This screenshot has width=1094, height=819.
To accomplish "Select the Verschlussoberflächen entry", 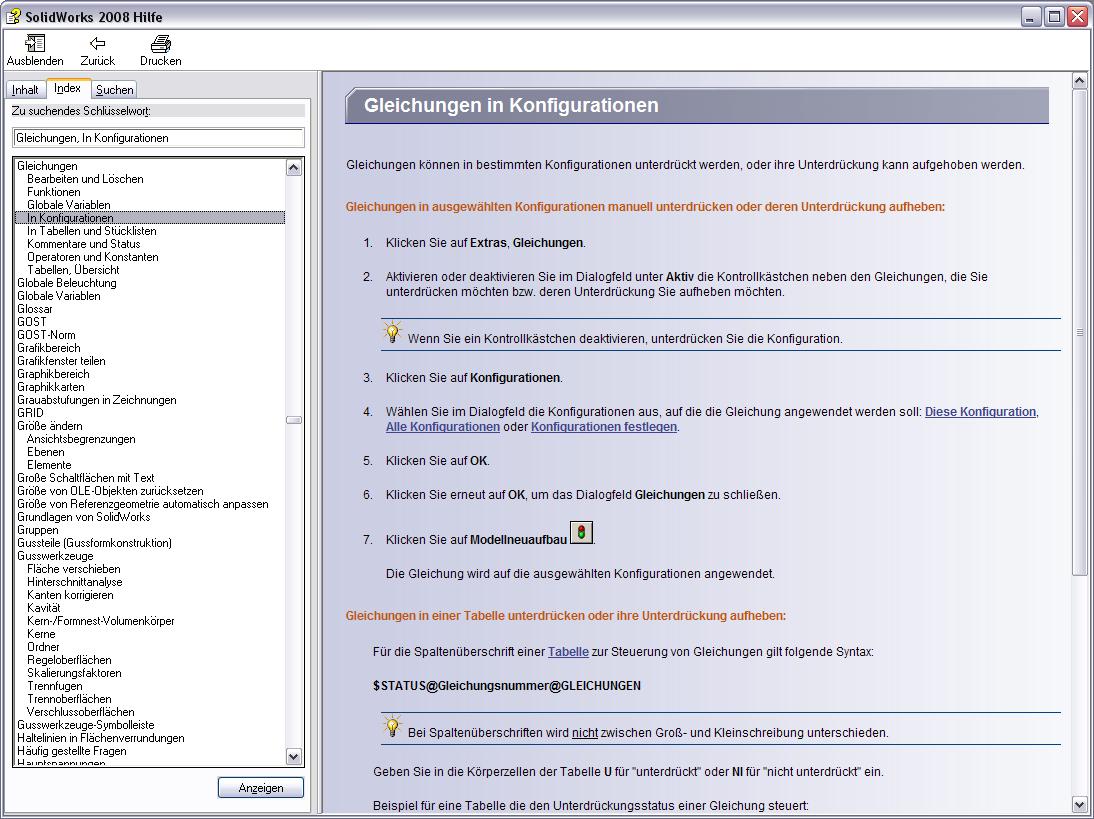I will [80, 713].
